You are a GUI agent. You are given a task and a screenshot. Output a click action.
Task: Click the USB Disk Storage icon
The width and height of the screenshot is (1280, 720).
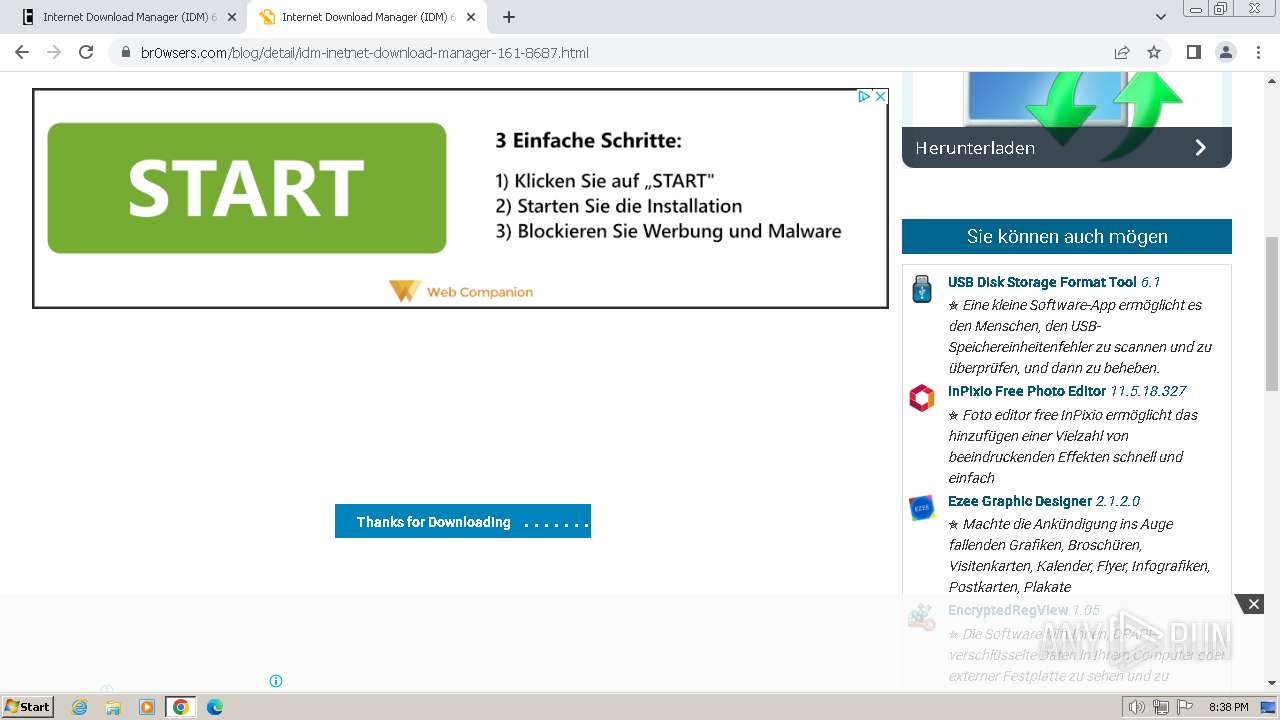click(x=922, y=289)
